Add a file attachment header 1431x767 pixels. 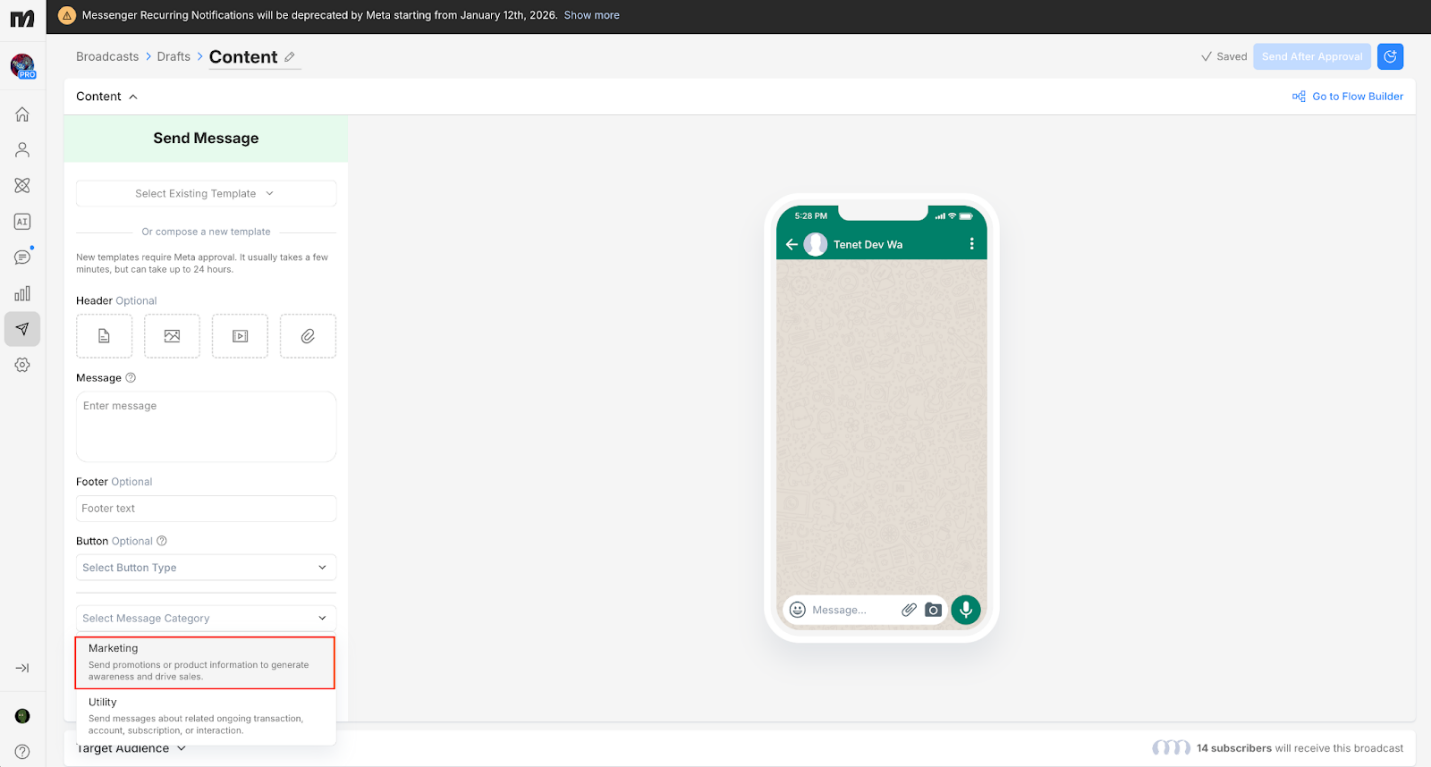pos(308,336)
